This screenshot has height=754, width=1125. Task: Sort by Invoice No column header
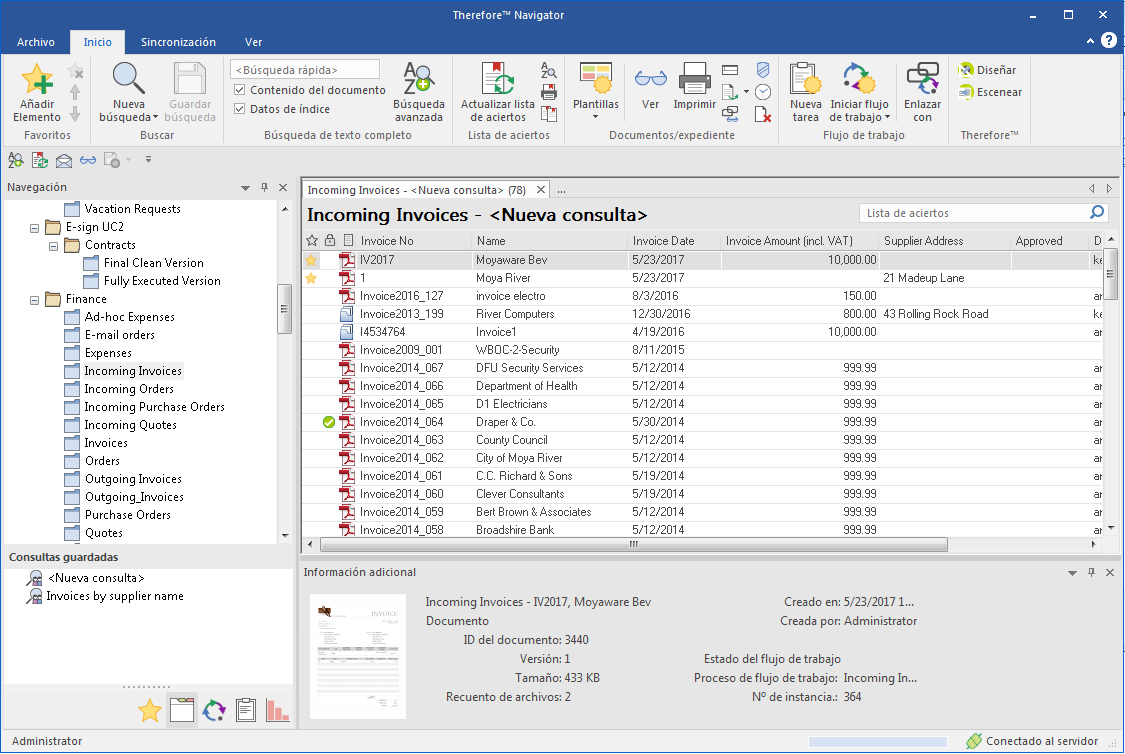[x=413, y=241]
